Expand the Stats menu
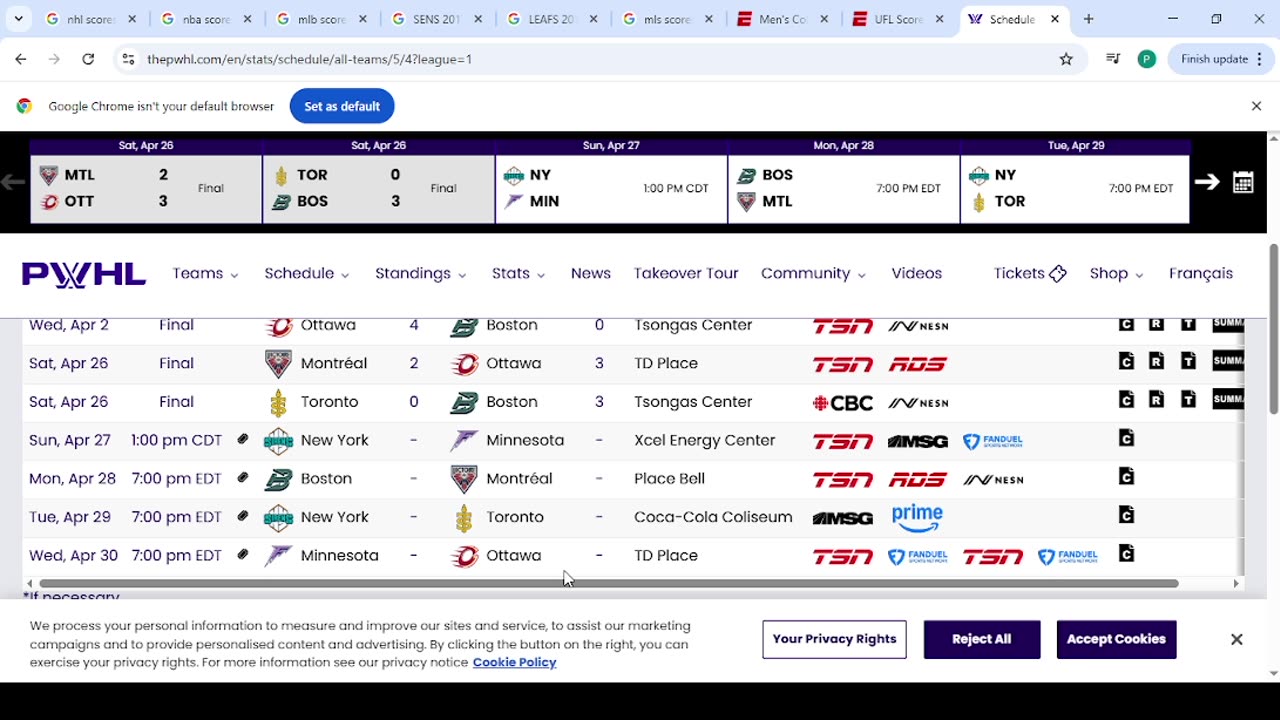Viewport: 1280px width, 720px height. [x=518, y=273]
